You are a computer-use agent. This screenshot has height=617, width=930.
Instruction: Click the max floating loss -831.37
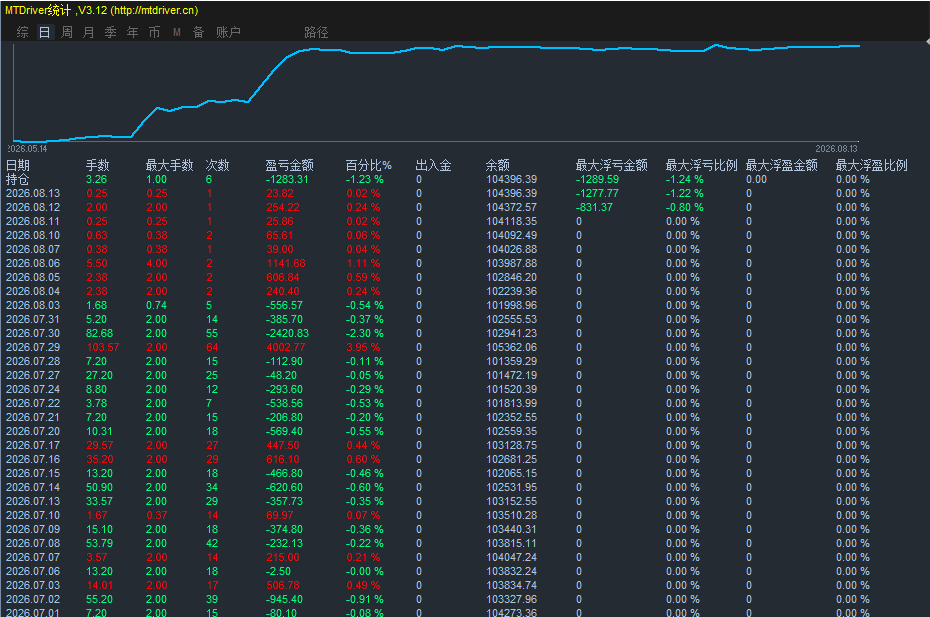point(594,207)
